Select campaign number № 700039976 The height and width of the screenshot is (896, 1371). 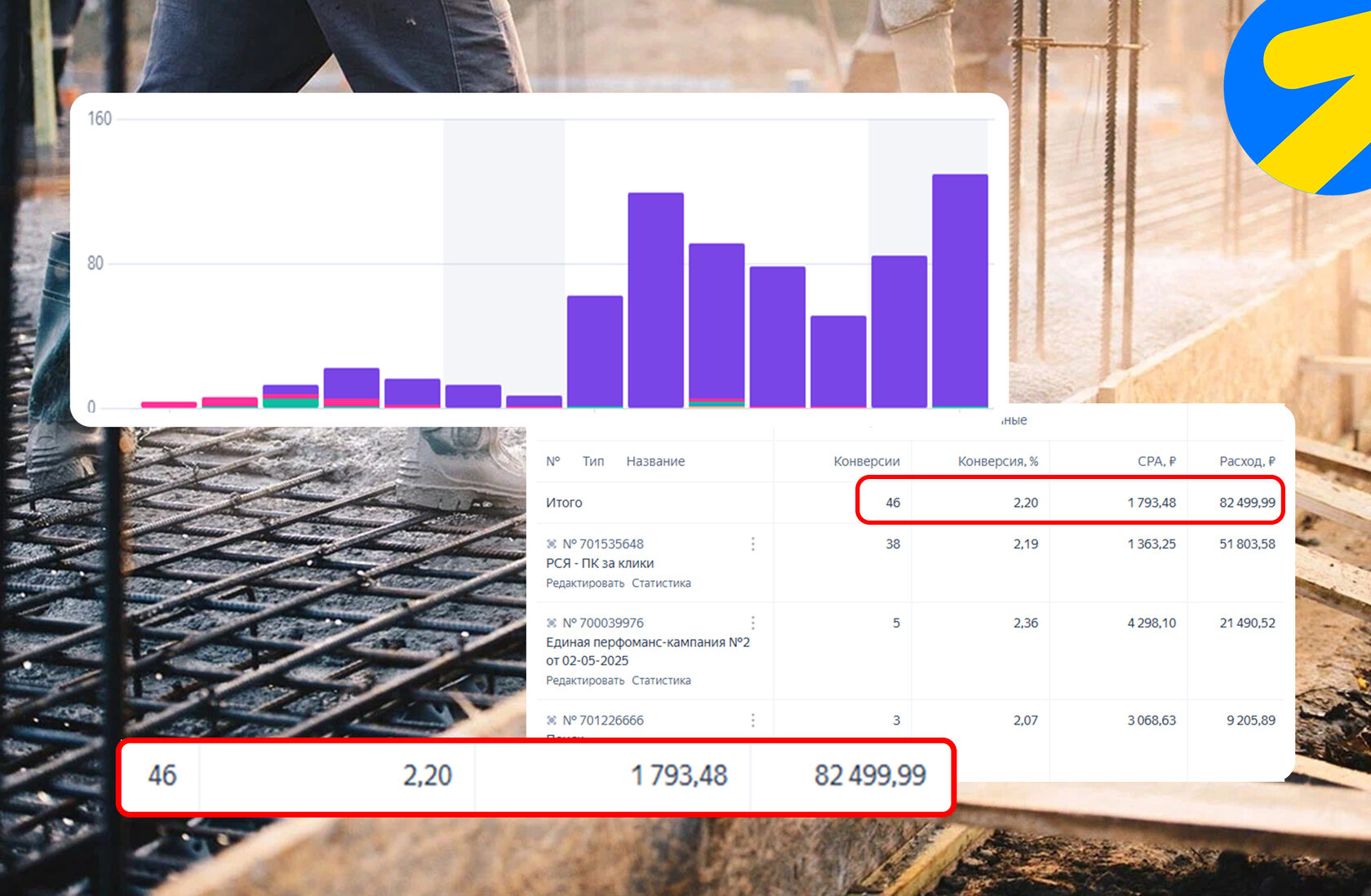click(603, 623)
